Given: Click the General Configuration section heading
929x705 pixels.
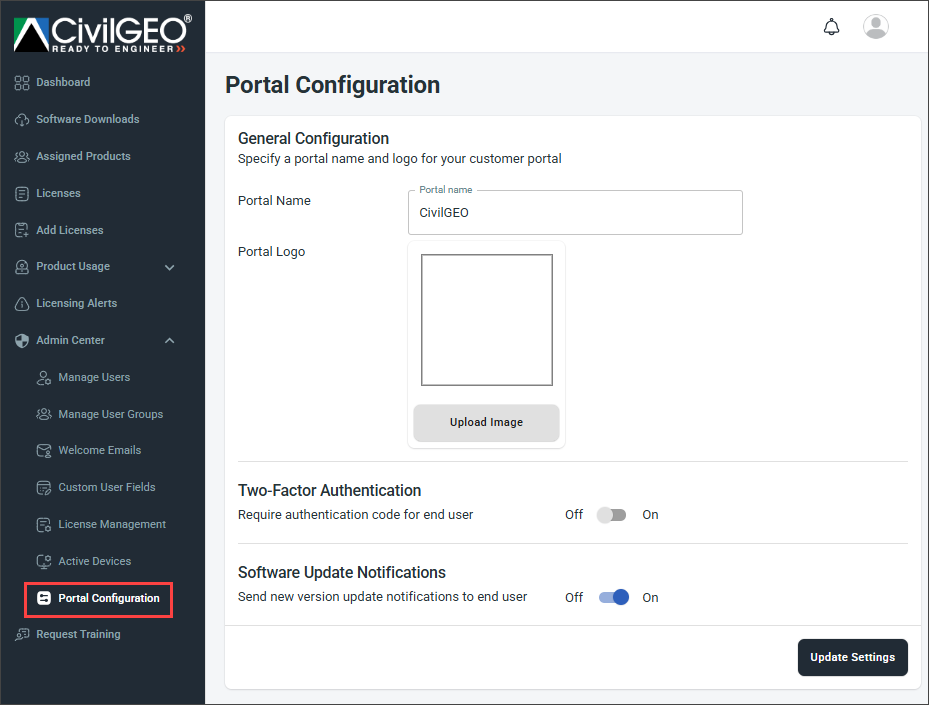Looking at the screenshot, I should (x=313, y=139).
